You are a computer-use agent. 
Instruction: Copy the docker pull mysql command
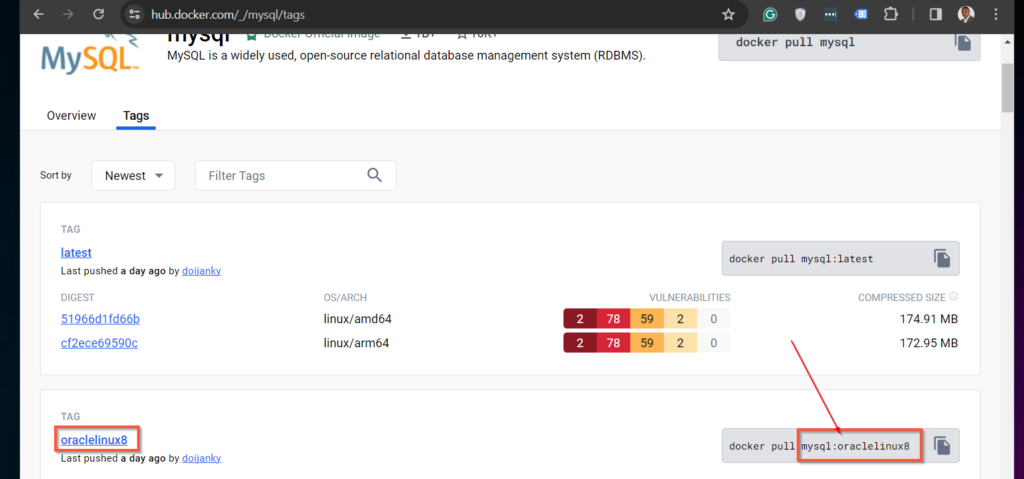(963, 42)
